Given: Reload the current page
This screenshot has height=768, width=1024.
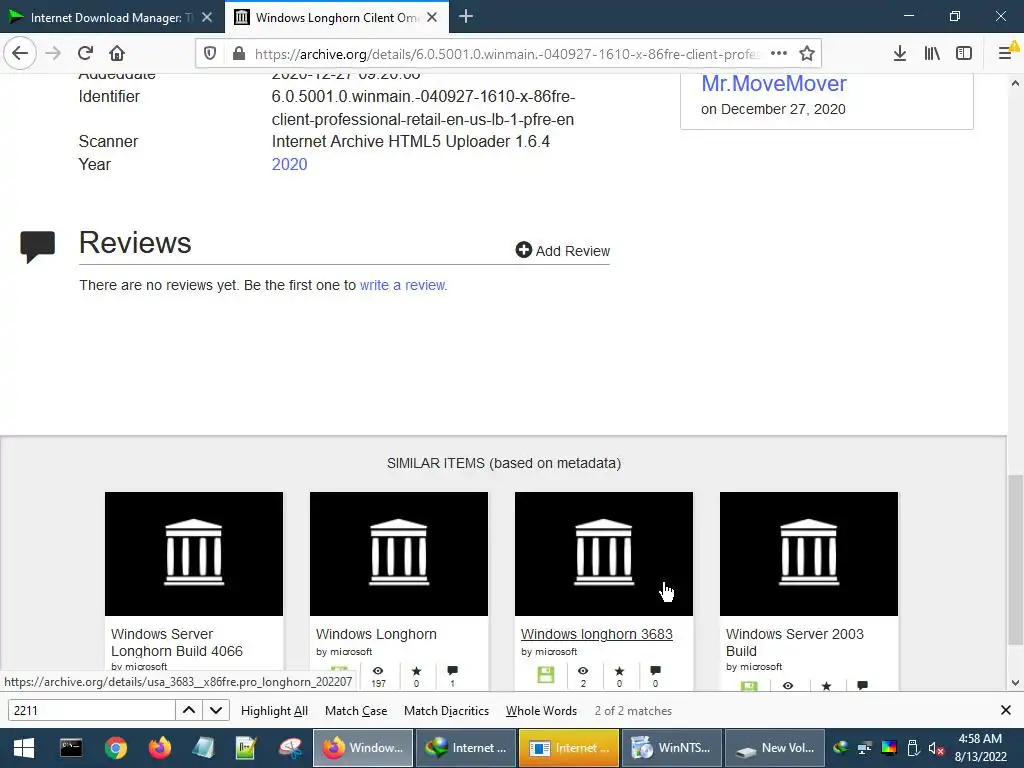Looking at the screenshot, I should tap(85, 53).
